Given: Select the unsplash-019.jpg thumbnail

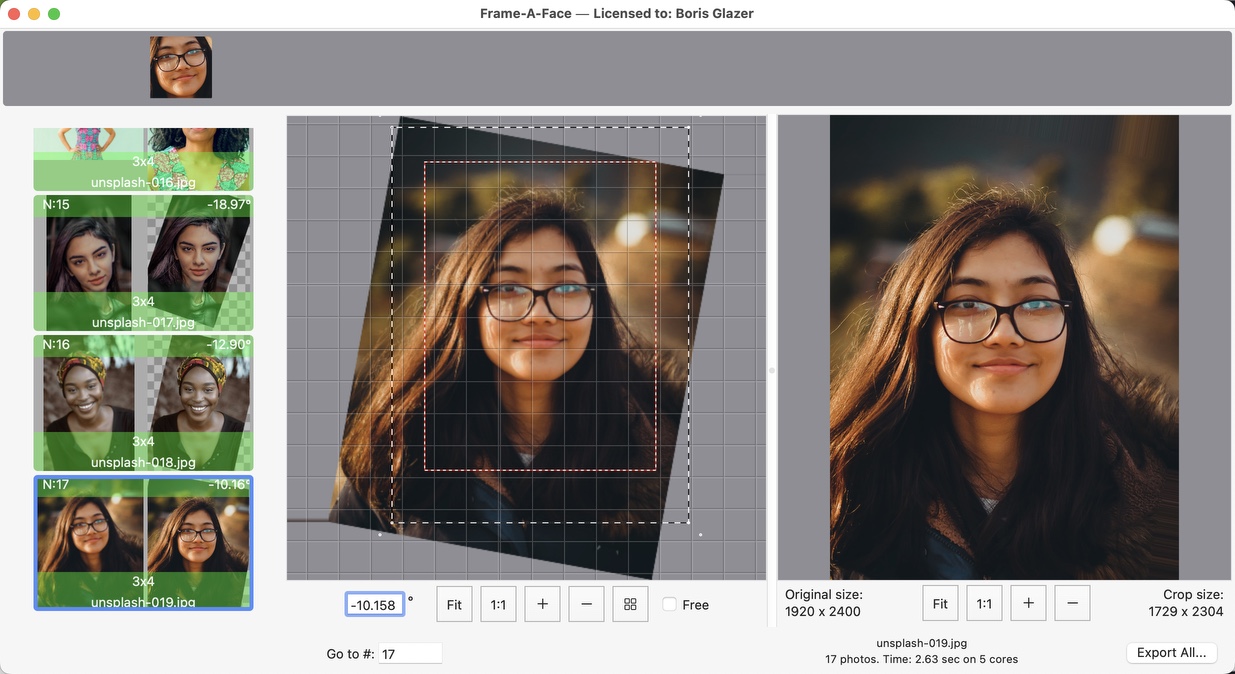Looking at the screenshot, I should (142, 542).
